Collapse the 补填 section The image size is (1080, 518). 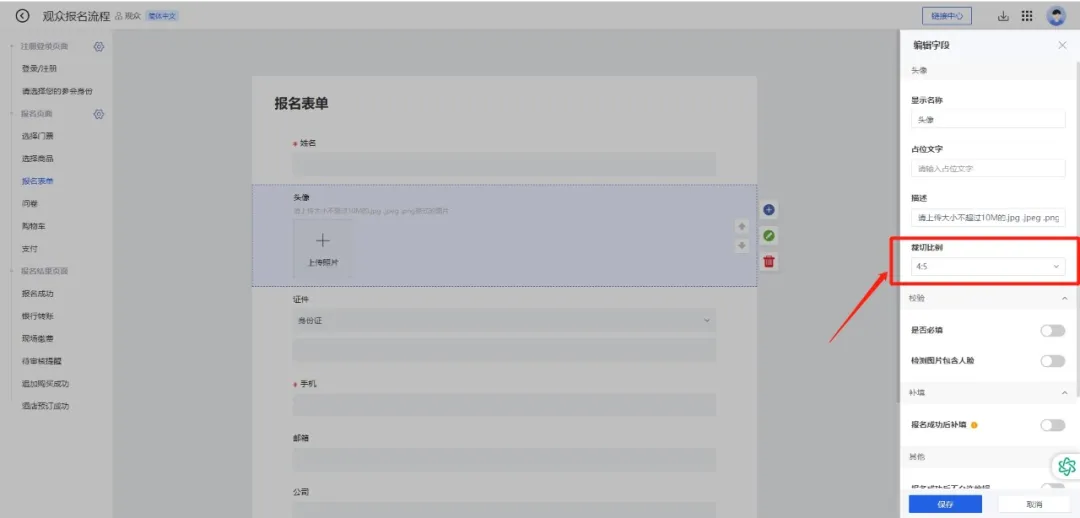point(1063,393)
